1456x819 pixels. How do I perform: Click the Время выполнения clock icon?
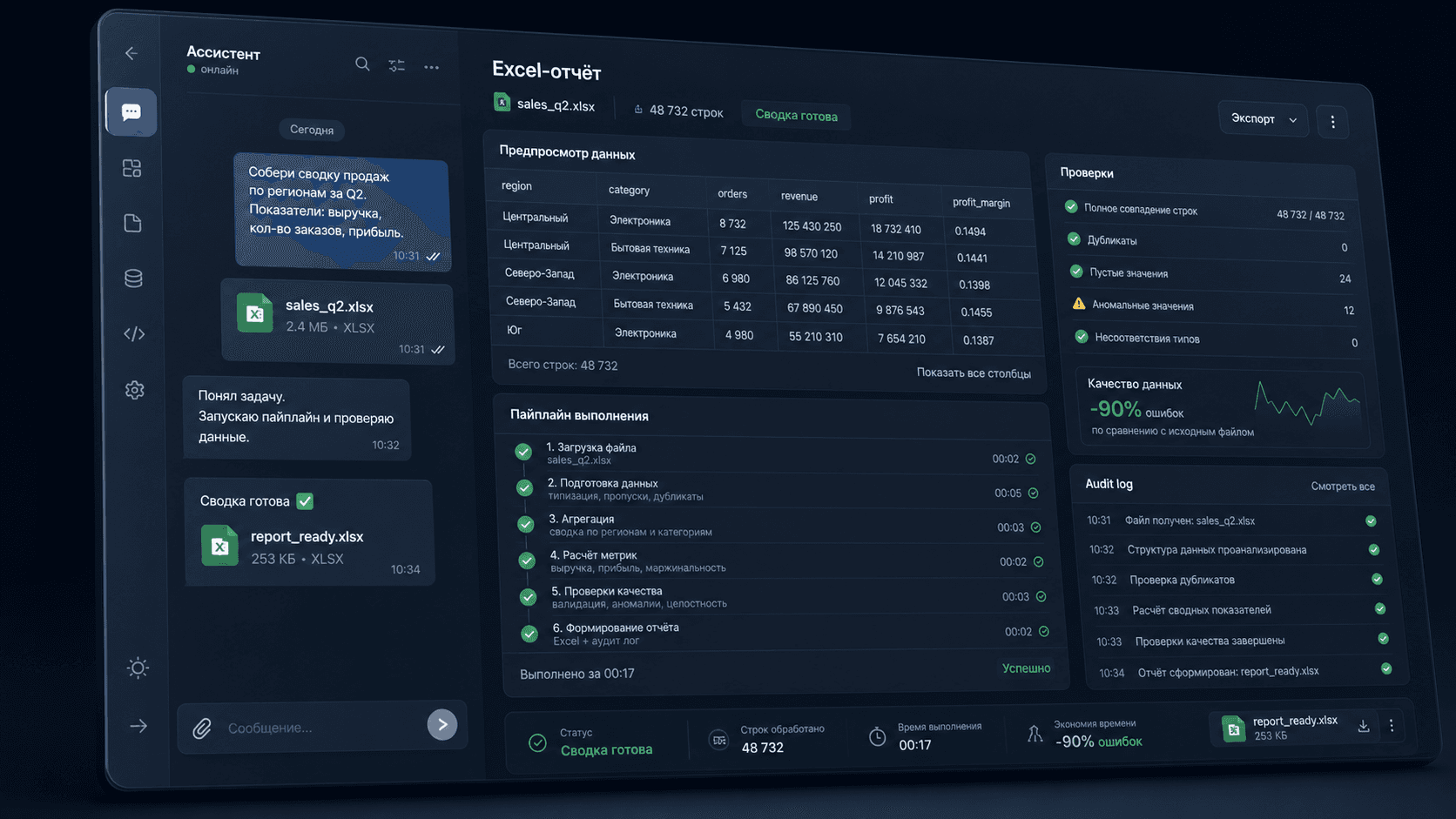click(x=878, y=737)
